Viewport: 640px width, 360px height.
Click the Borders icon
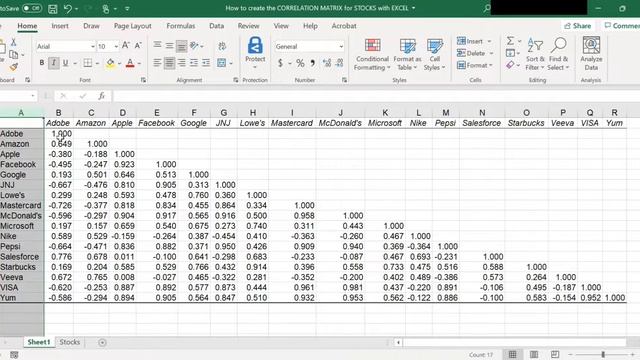click(88, 63)
